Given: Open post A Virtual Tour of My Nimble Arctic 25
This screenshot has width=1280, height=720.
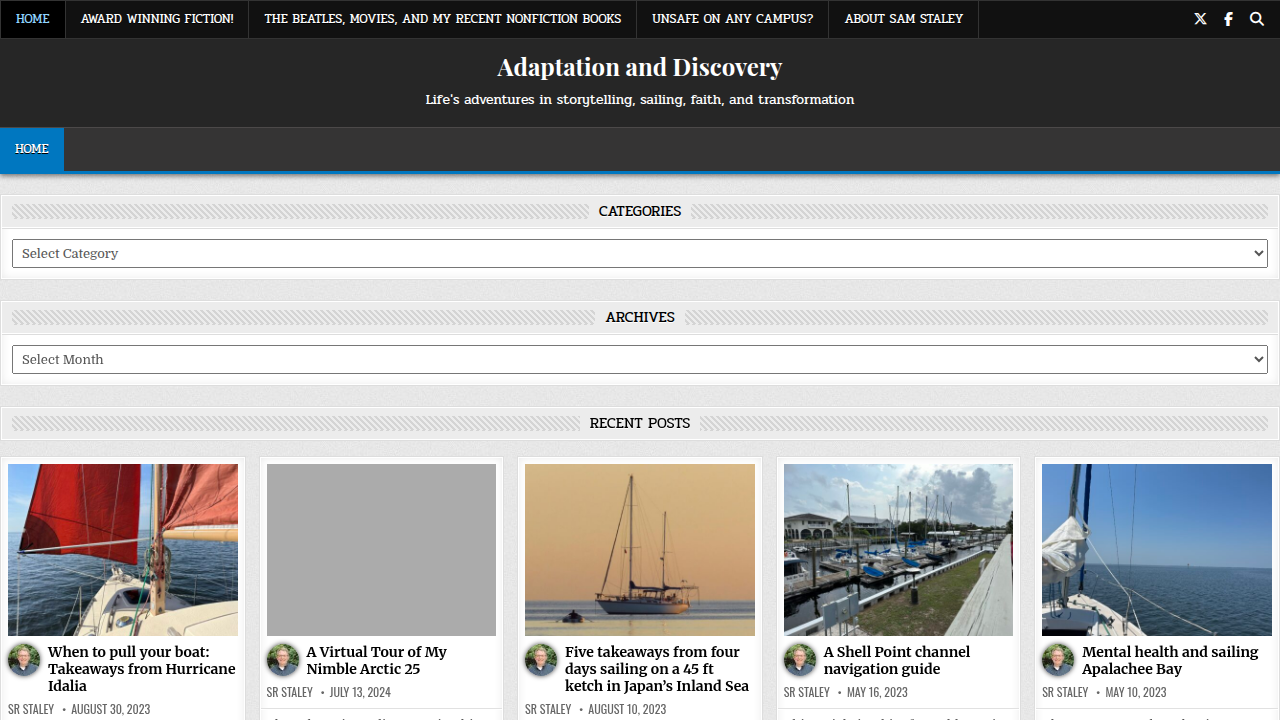Looking at the screenshot, I should point(377,660).
